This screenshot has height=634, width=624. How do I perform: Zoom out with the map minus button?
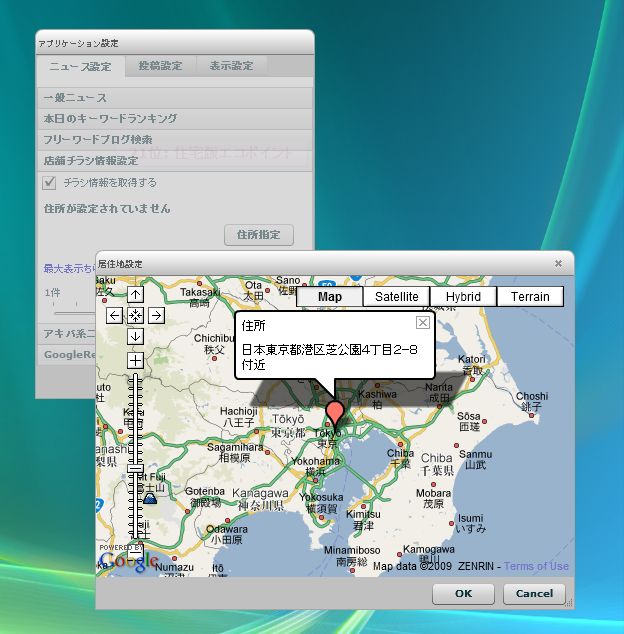click(135, 551)
